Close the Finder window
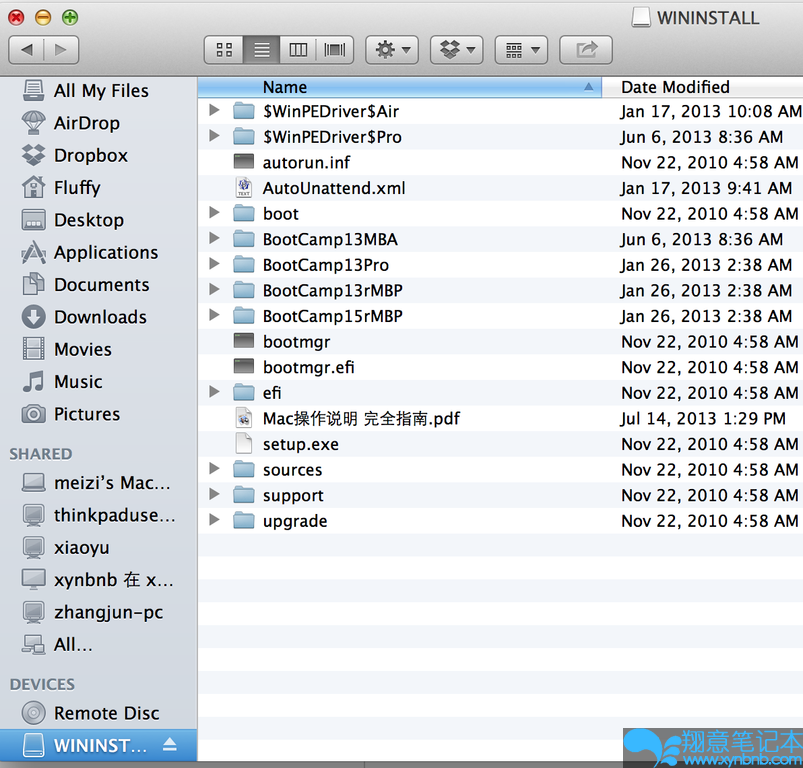 pyautogui.click(x=16, y=18)
